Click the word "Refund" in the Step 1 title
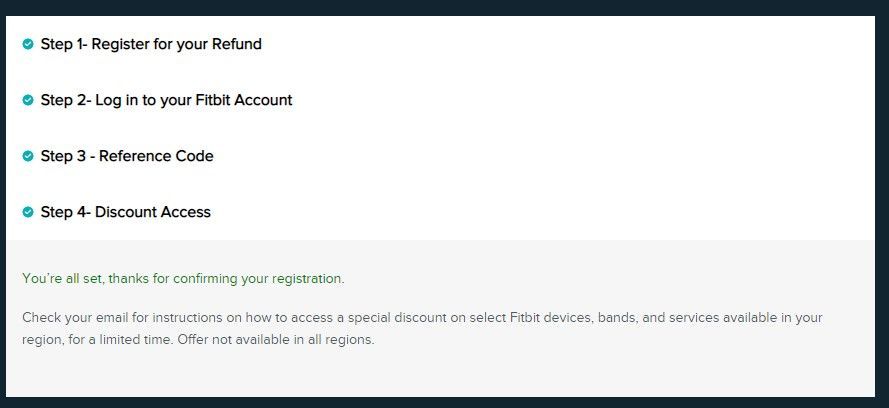 pyautogui.click(x=236, y=44)
